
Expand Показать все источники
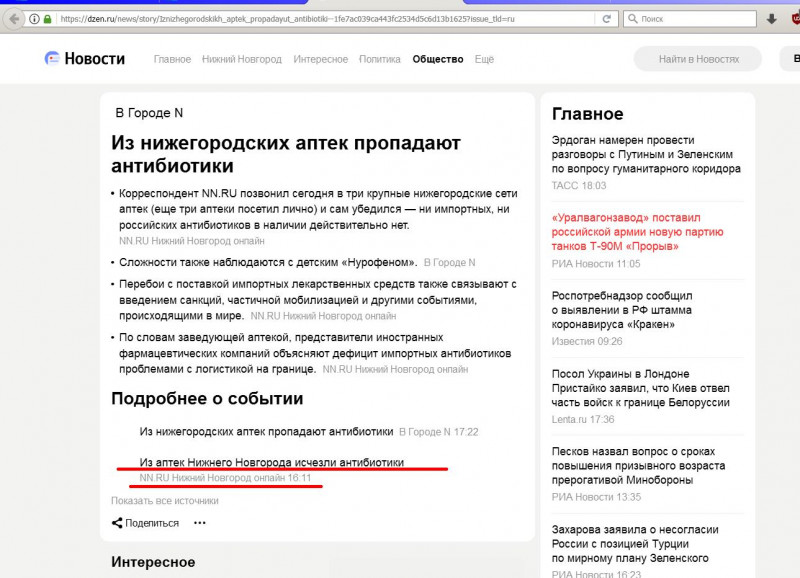coord(164,501)
